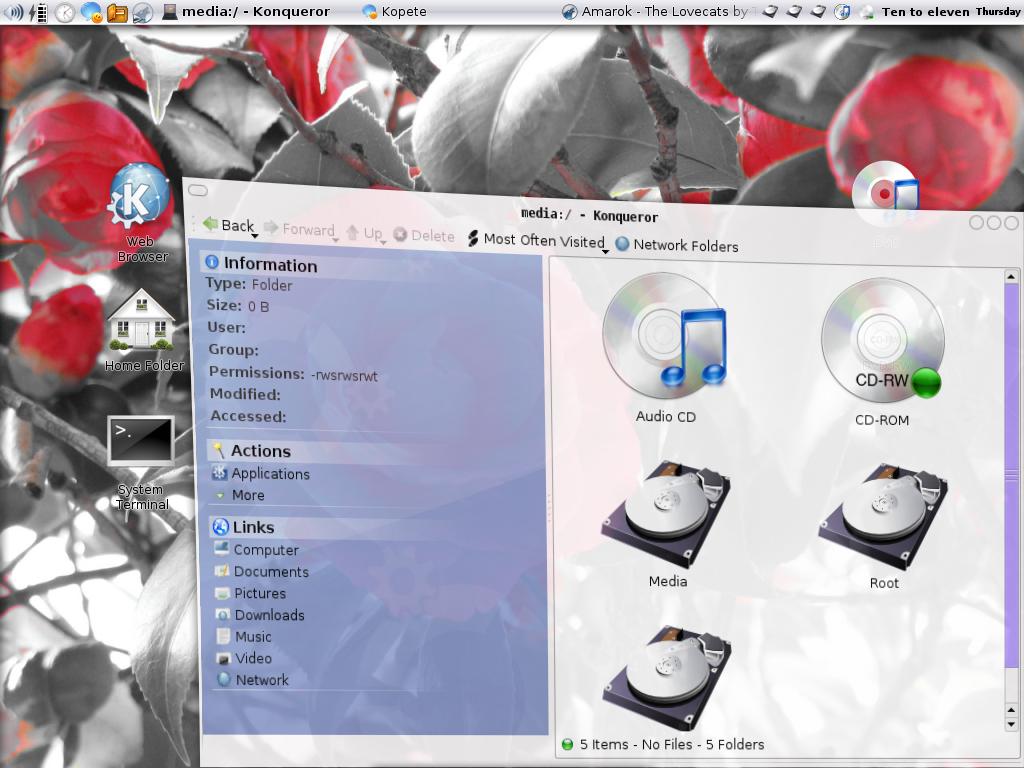Open Network Folders from the toolbar

pos(677,245)
